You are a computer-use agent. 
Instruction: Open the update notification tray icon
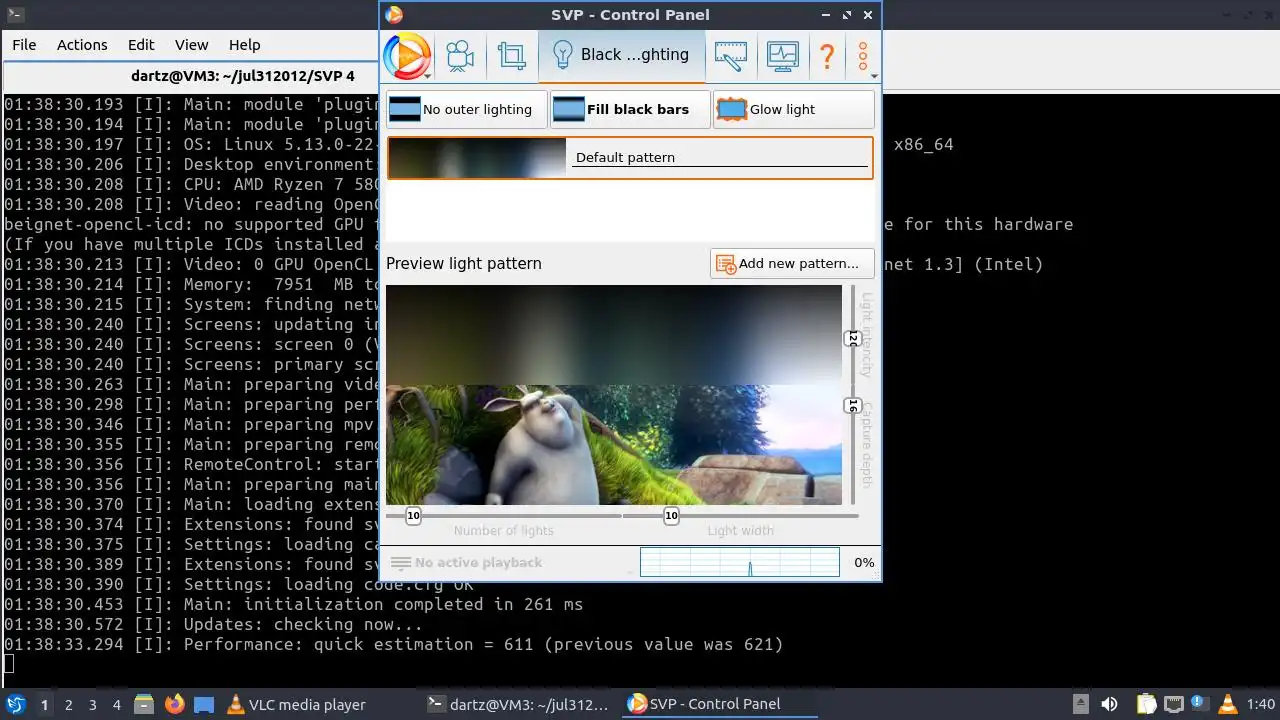[1199, 704]
